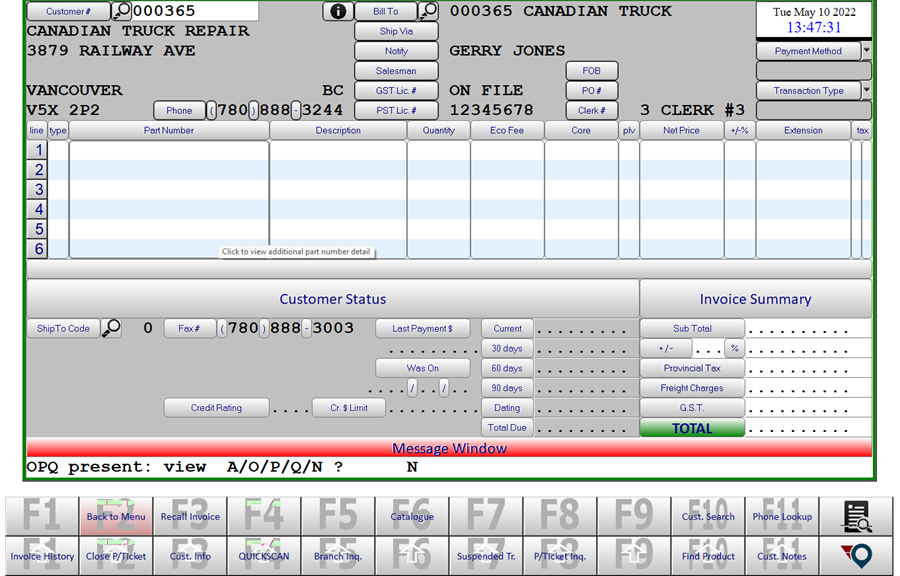900x576 pixels.
Task: Select the Ship Via button
Action: 396,31
